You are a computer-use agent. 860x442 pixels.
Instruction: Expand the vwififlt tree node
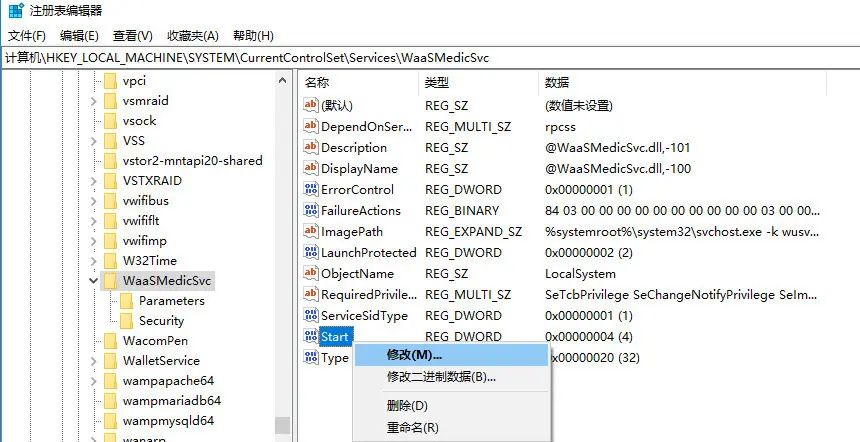pos(93,221)
